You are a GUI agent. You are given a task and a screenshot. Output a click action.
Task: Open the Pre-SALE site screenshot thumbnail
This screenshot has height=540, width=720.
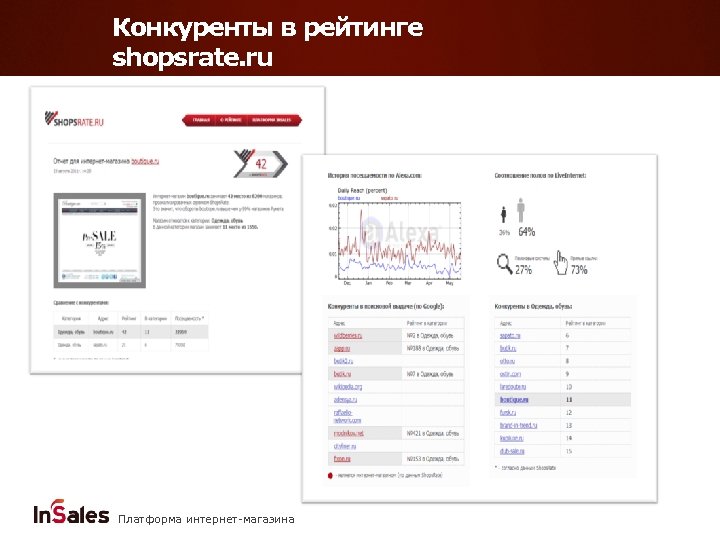[100, 241]
